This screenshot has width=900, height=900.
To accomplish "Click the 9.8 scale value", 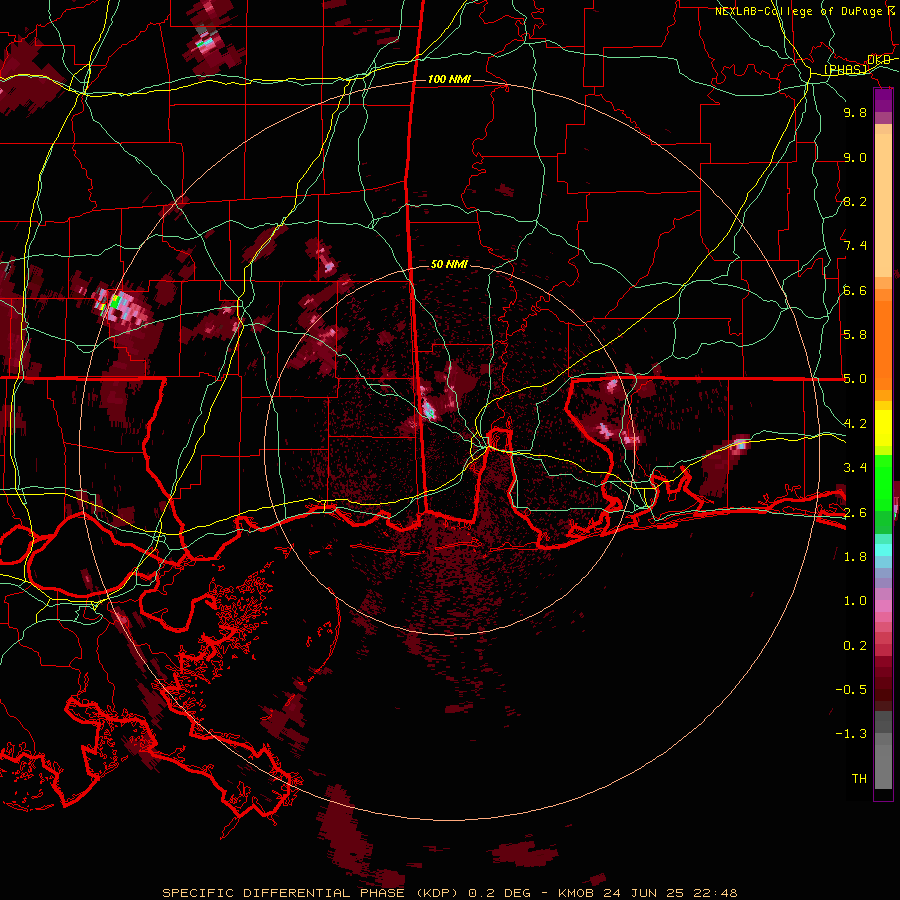I will coord(855,112).
